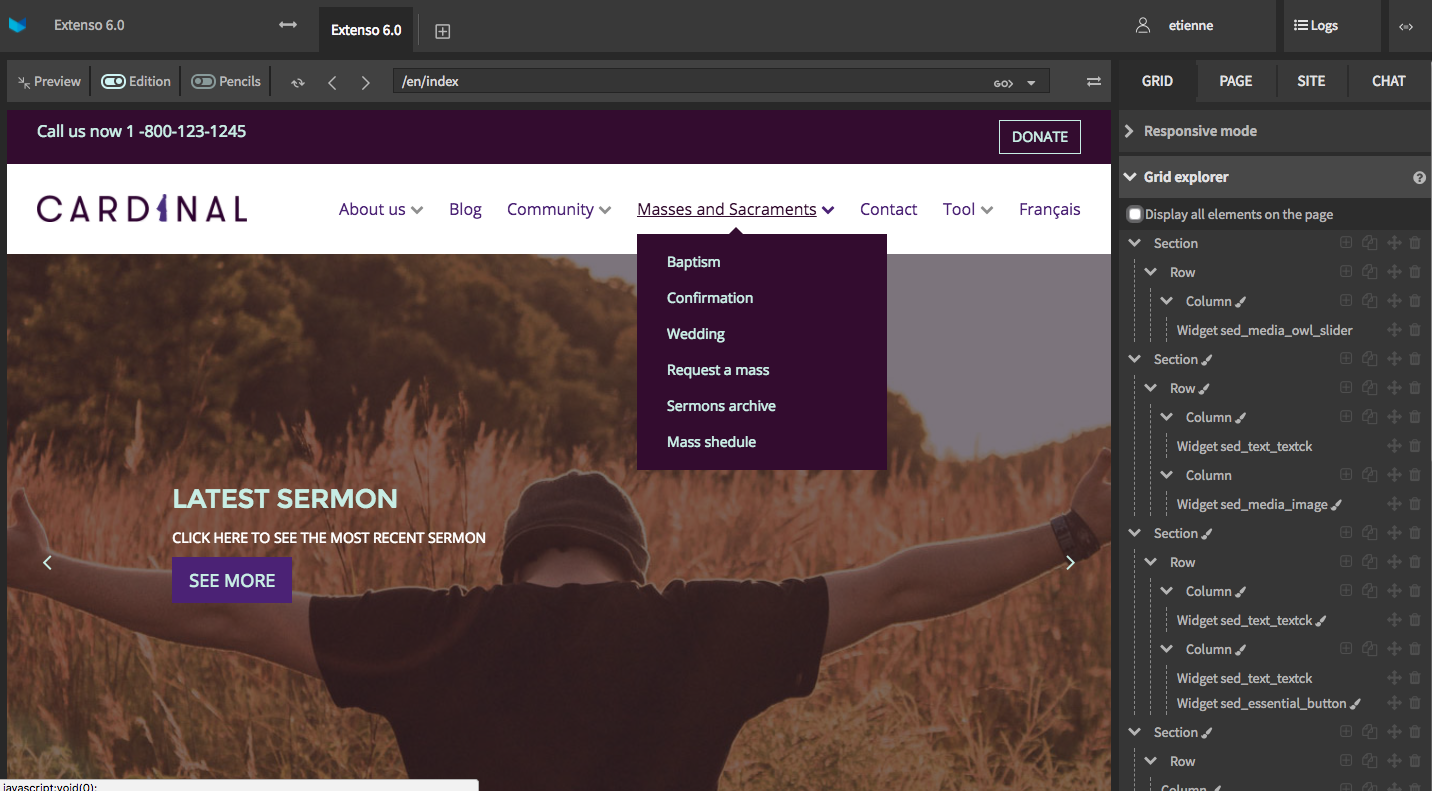Click the code brackets icon next to Logs

tap(1406, 27)
